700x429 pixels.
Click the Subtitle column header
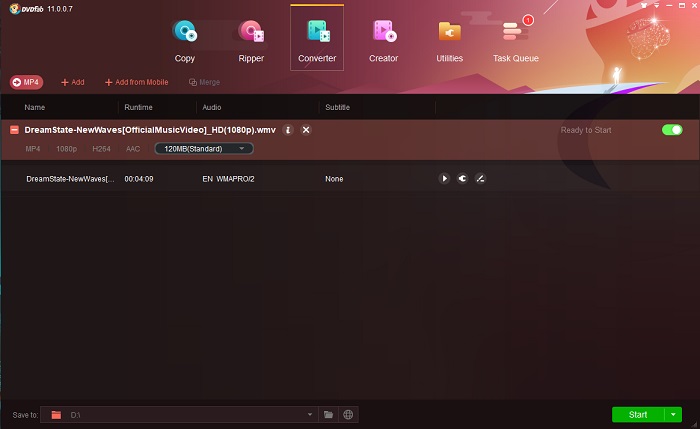[338, 107]
